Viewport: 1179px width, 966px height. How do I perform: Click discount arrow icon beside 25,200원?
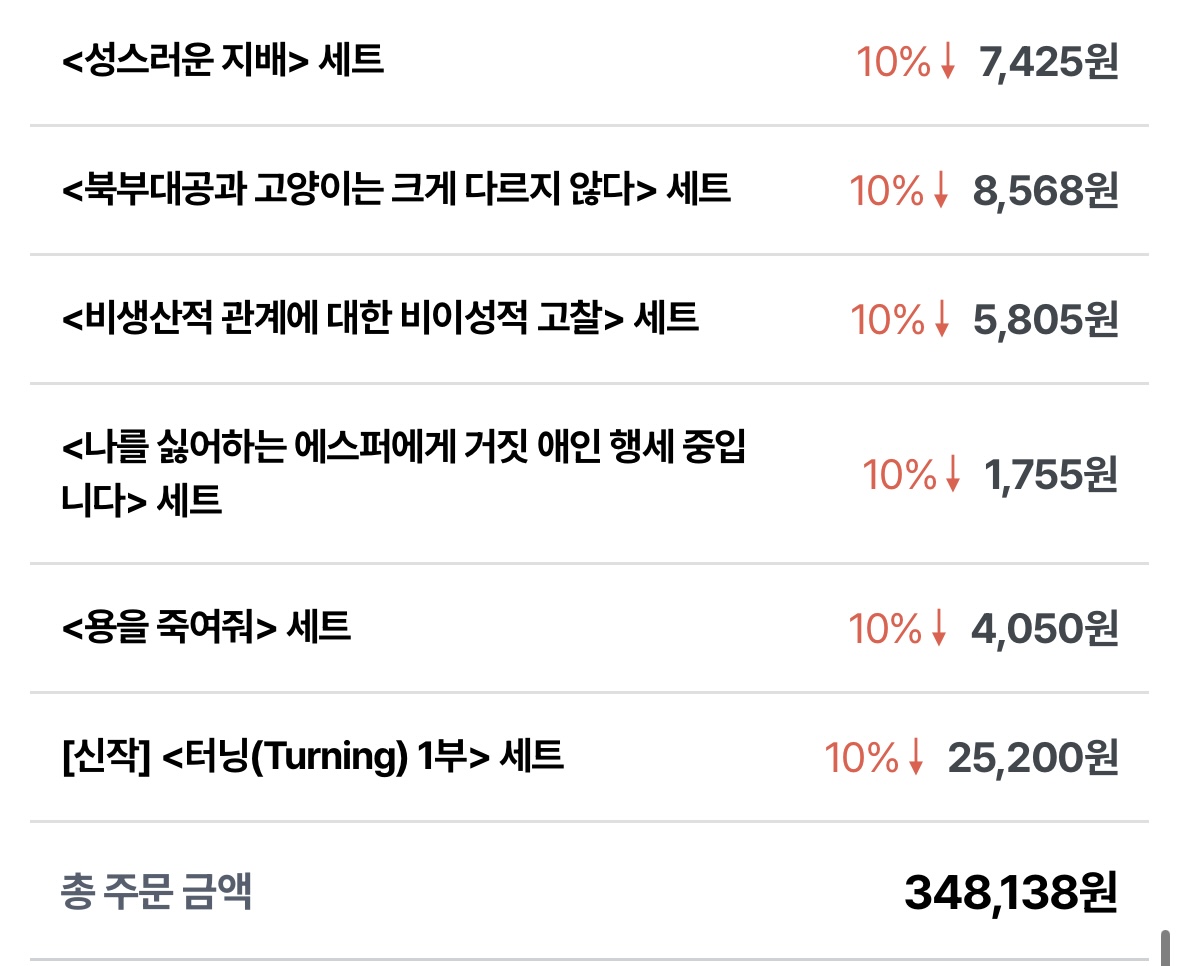click(x=915, y=759)
